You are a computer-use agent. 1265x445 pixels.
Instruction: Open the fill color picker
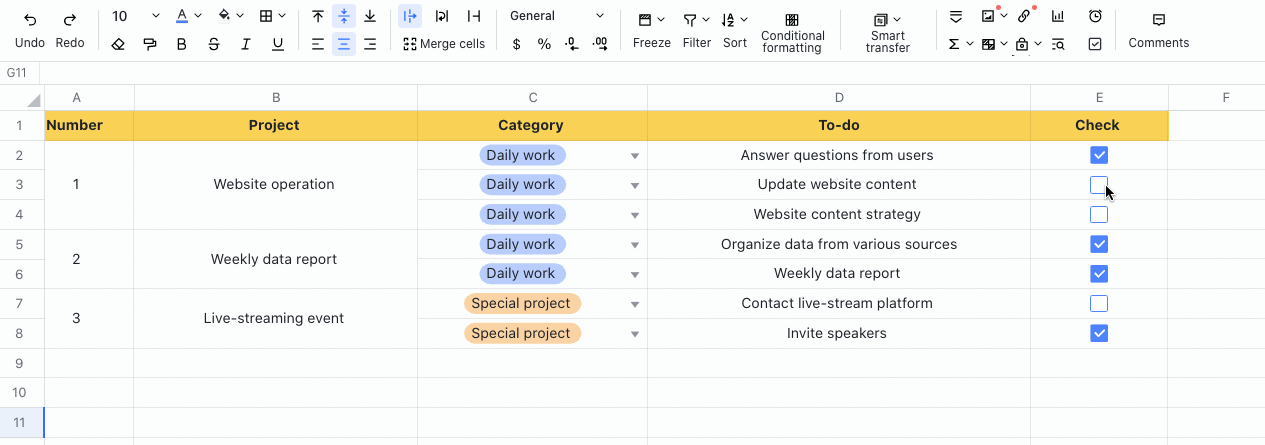(x=229, y=16)
